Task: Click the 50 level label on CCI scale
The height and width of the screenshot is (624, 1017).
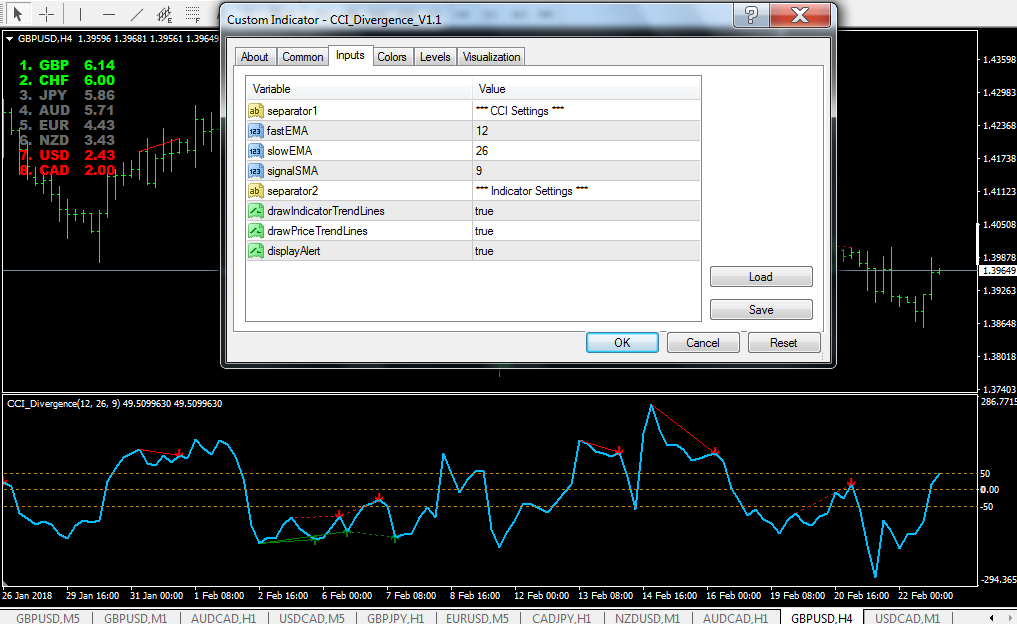Action: (985, 474)
